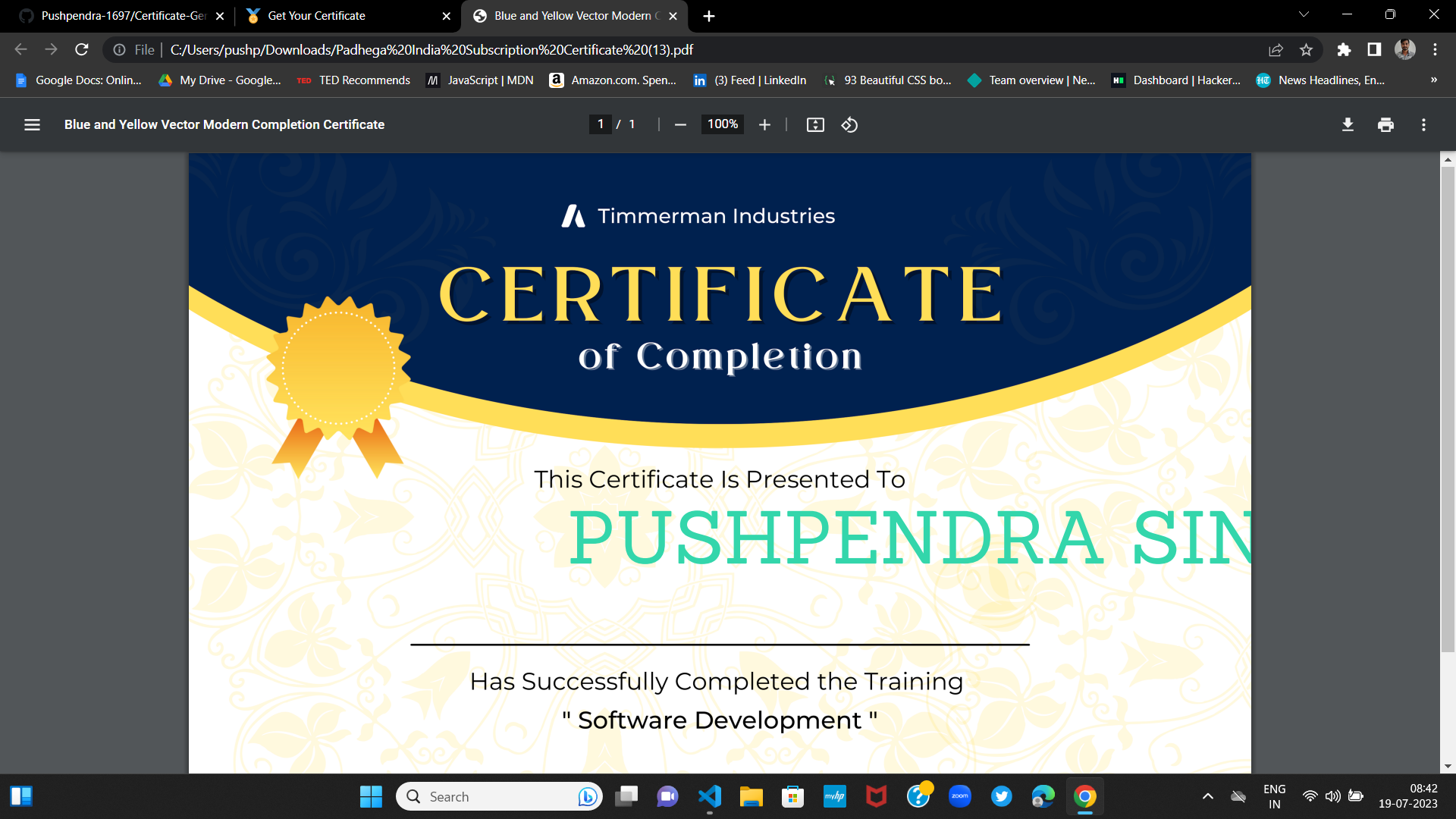Fit the PDF to the page
Viewport: 1456px width, 819px height.
pos(815,124)
